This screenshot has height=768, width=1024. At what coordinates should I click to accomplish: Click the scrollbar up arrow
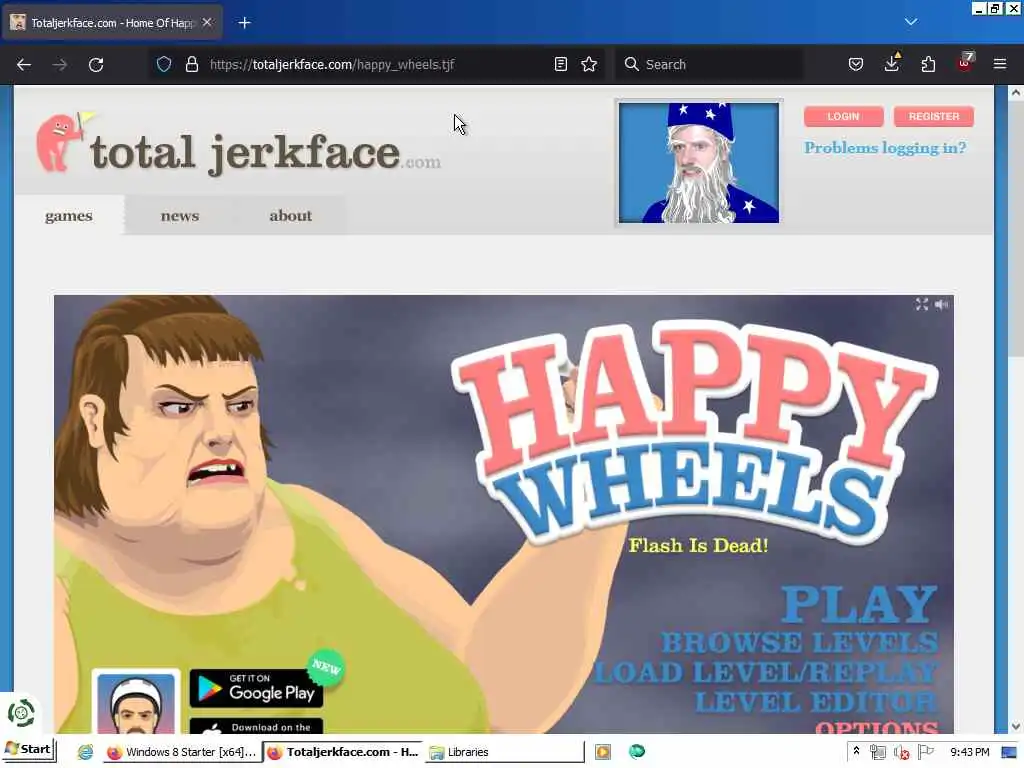pos(1016,93)
